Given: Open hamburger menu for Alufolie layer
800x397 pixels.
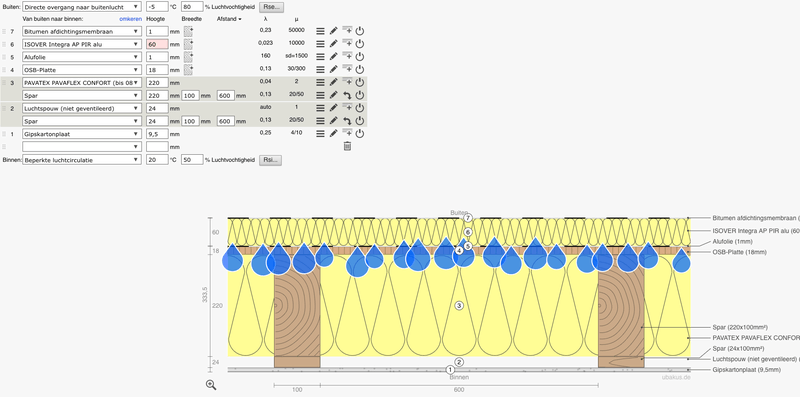Looking at the screenshot, I should 320,57.
